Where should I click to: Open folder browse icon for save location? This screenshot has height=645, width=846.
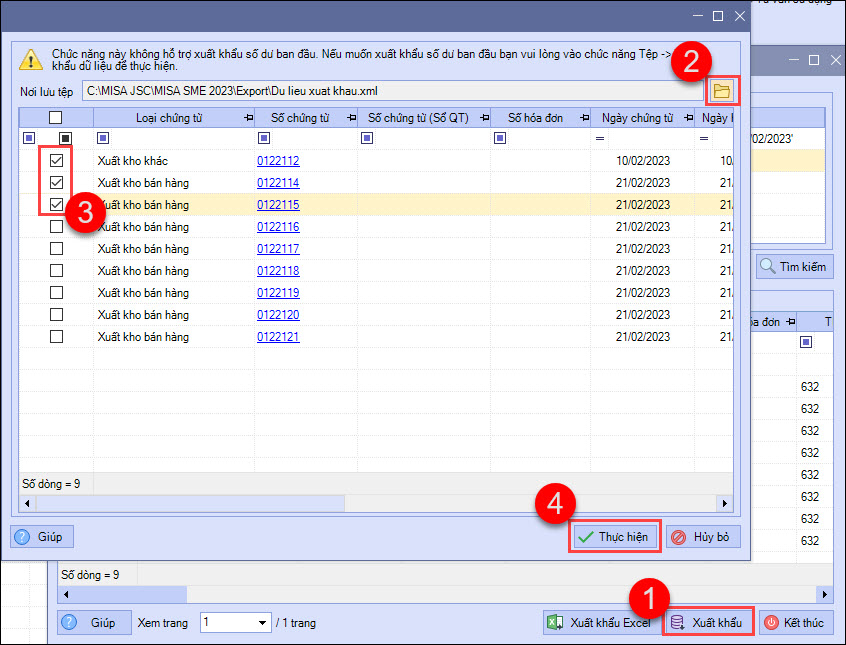pos(721,91)
